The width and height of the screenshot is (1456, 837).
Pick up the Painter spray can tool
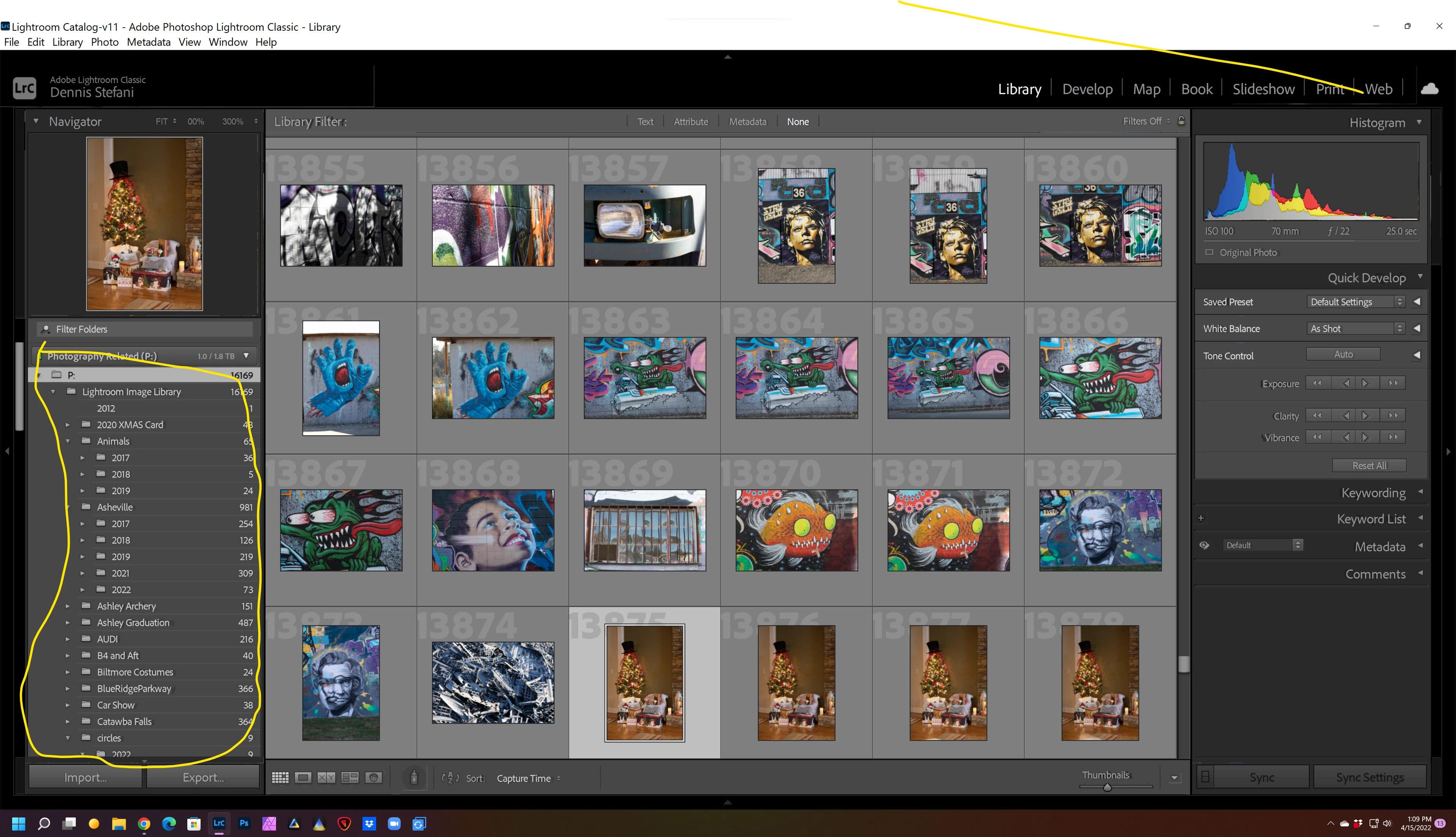[414, 778]
